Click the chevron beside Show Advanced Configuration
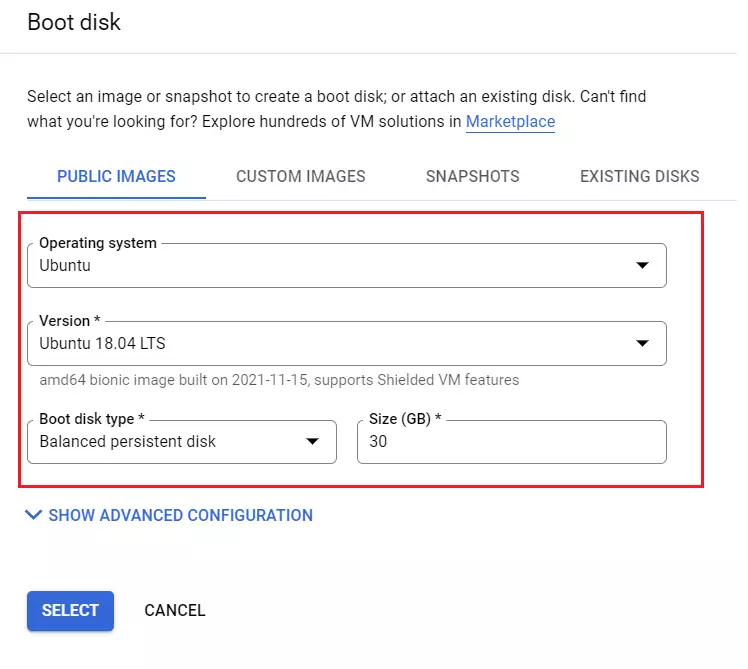The width and height of the screenshot is (748, 669). [x=33, y=515]
